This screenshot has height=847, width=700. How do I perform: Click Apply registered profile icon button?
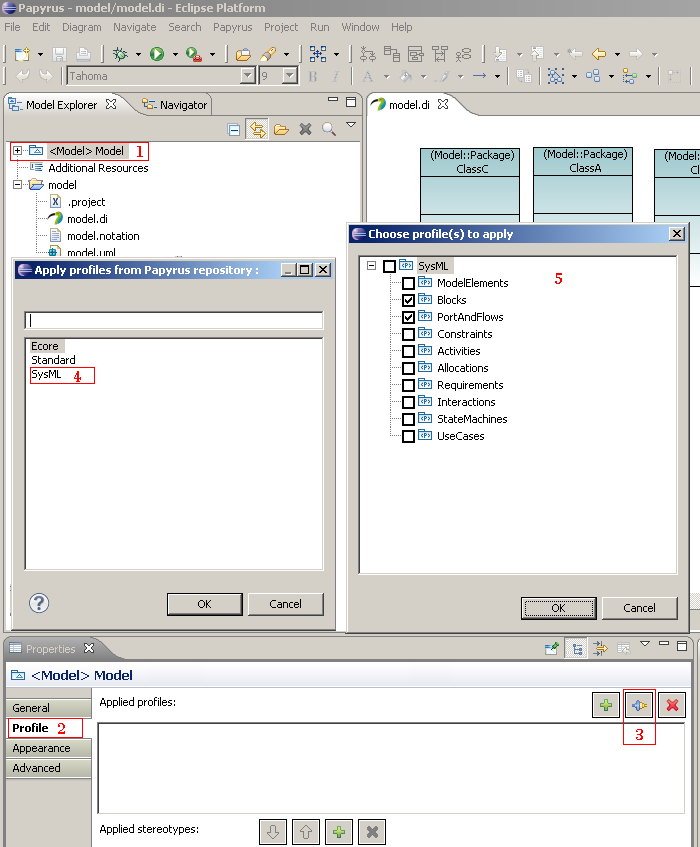point(639,705)
